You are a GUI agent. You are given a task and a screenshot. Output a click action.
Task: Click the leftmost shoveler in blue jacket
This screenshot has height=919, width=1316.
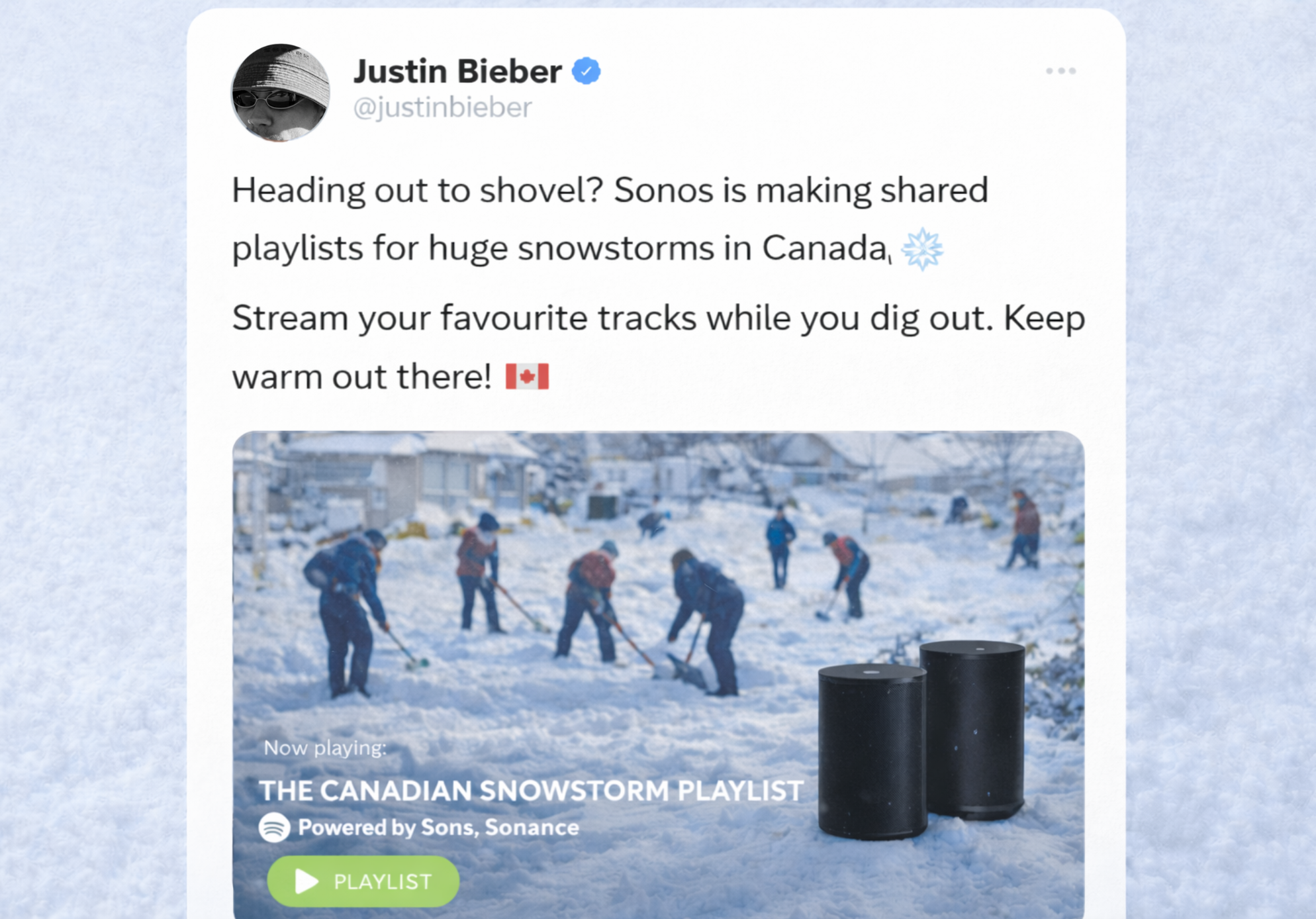pos(346,612)
